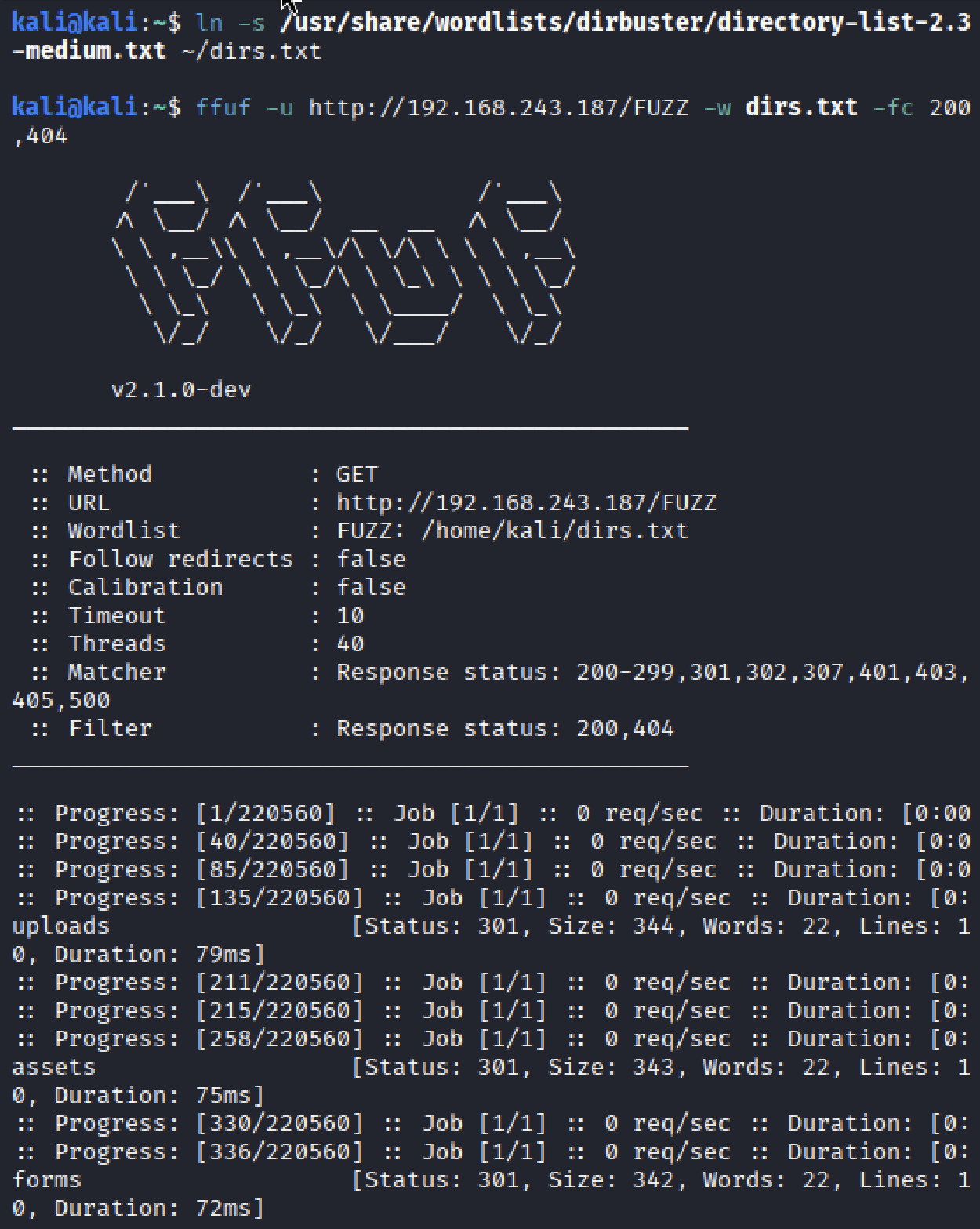Click the v2.1.0-dev version text

point(181,390)
